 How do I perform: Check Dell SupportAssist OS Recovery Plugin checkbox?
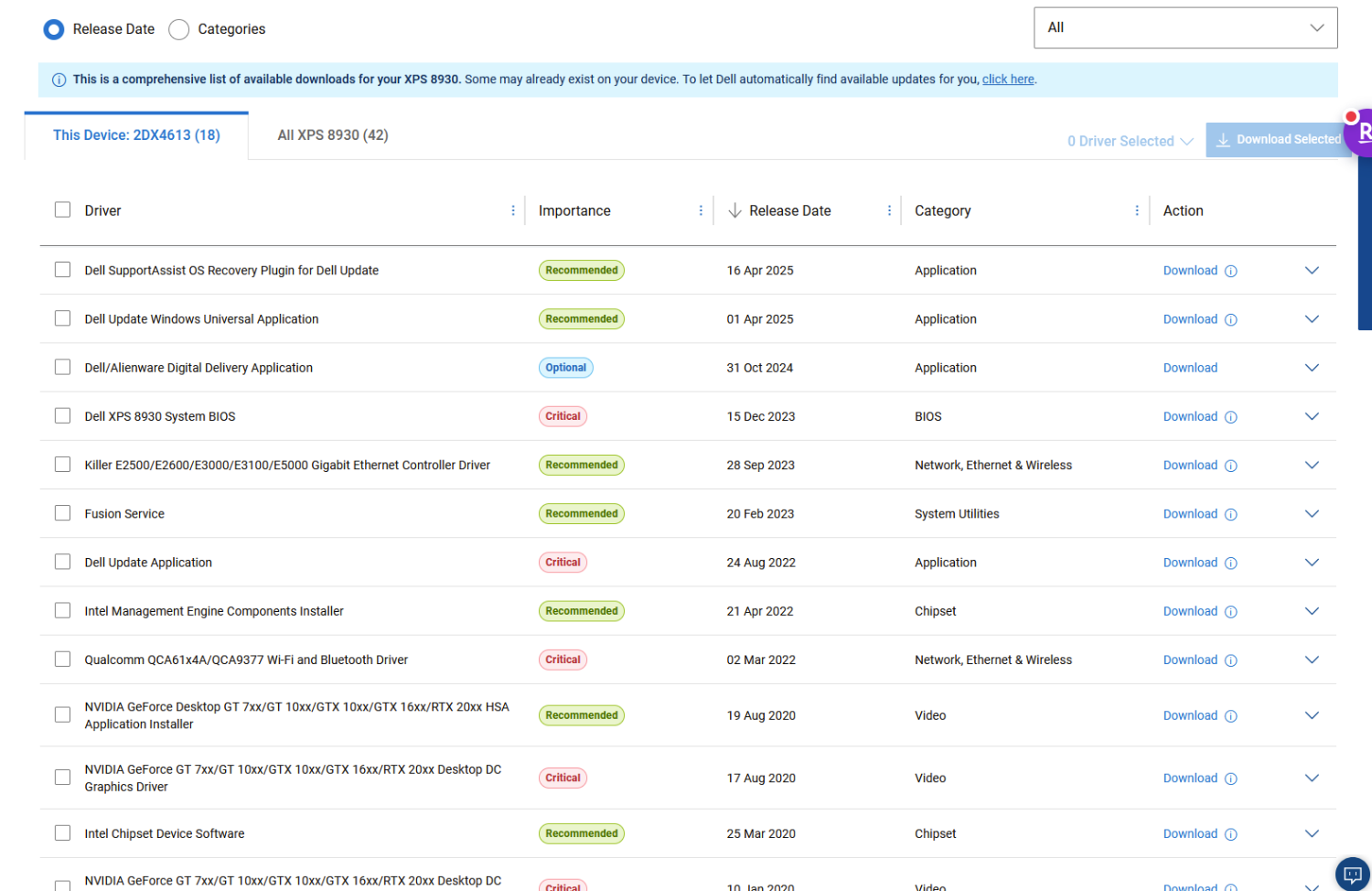(x=62, y=270)
